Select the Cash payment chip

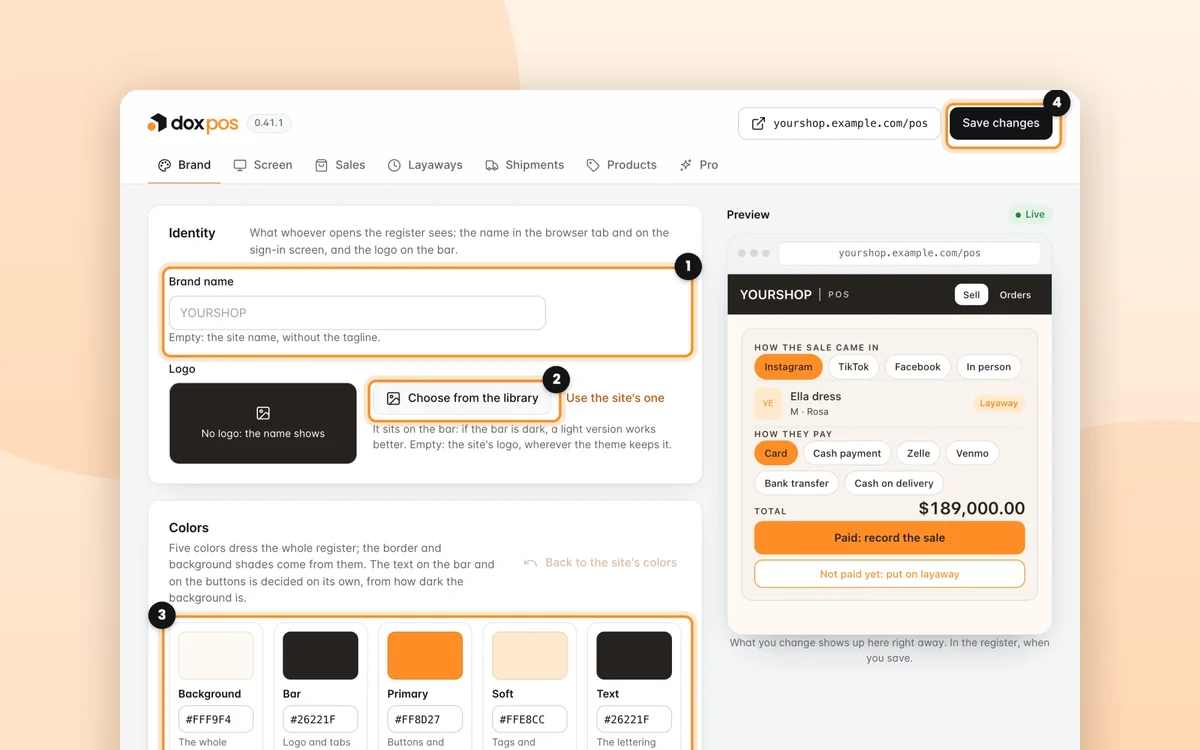847,453
